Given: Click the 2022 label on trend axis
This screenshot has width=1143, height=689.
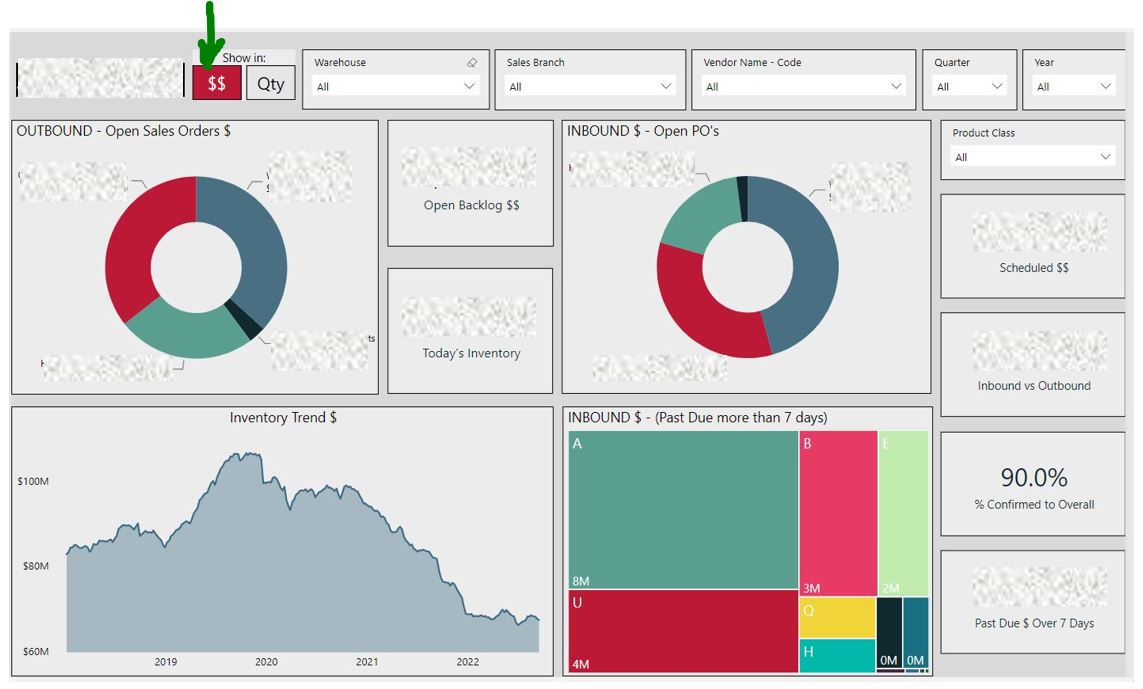Looking at the screenshot, I should coord(467,662).
